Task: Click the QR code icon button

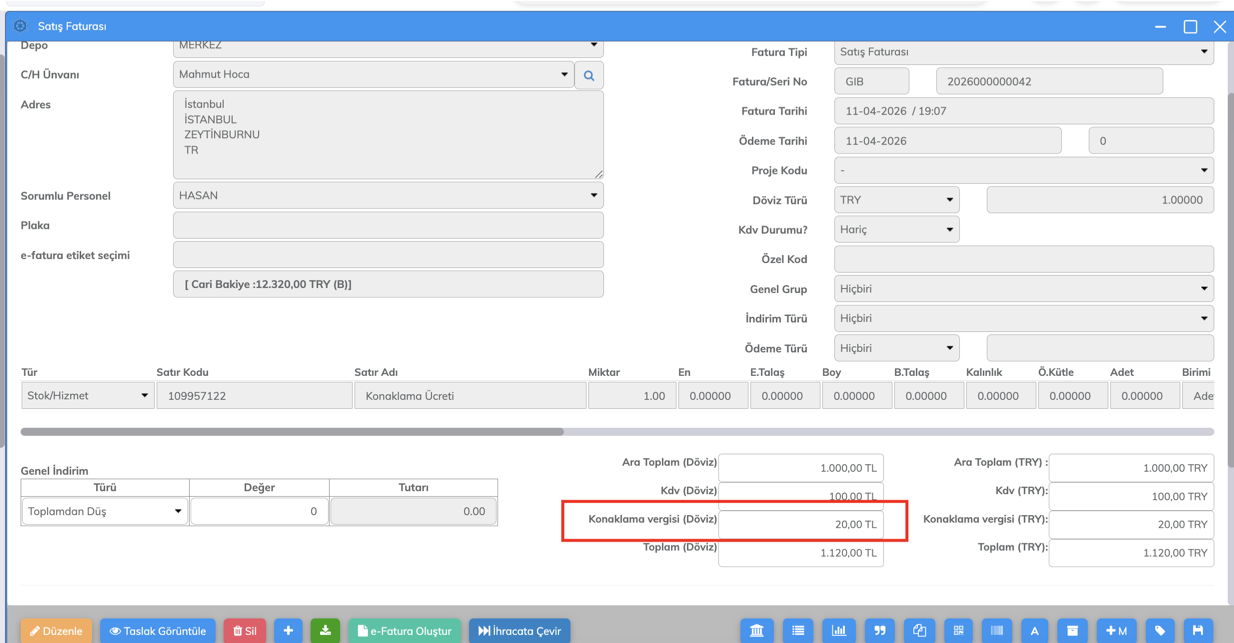Action: tap(958, 631)
